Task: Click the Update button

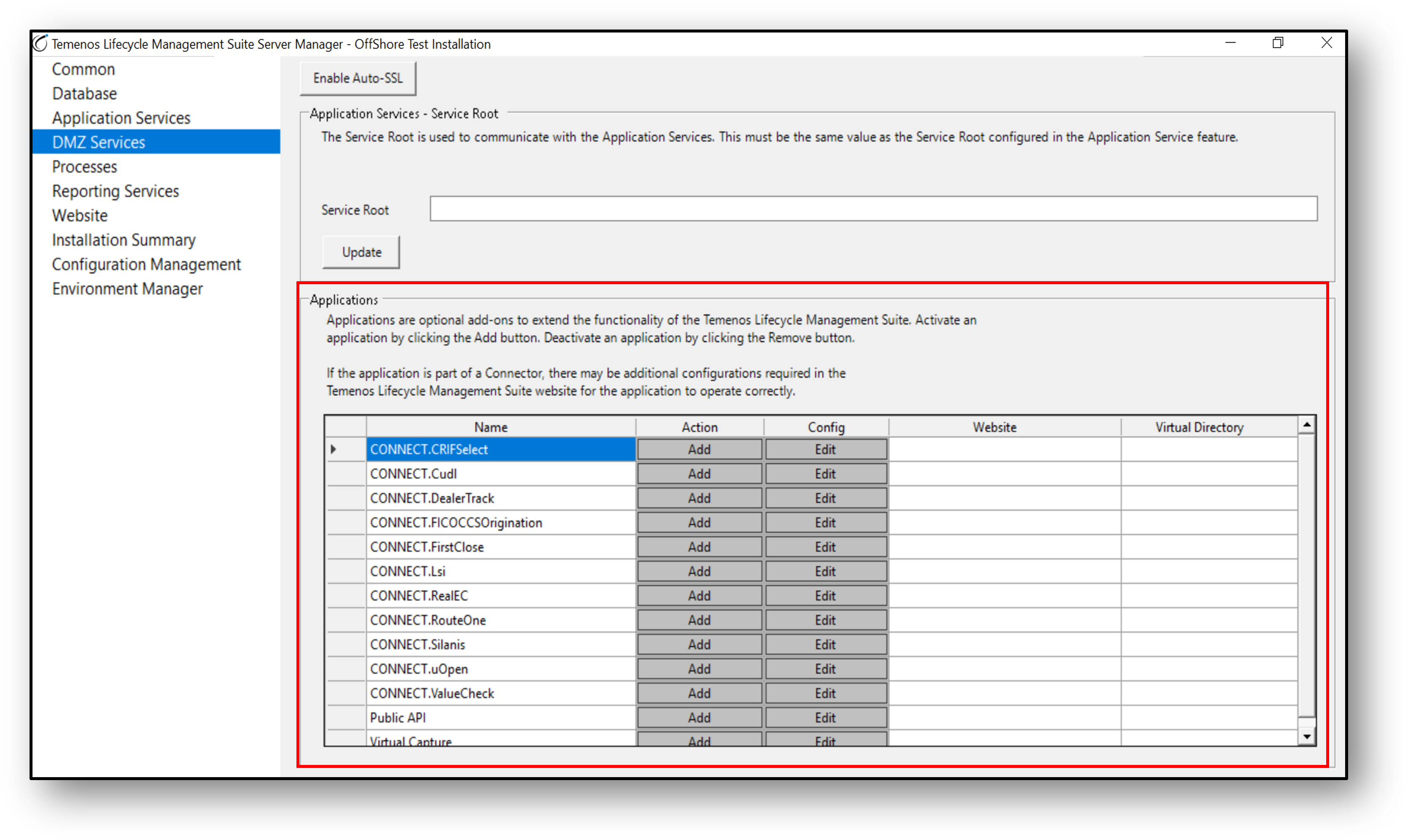Action: tap(361, 252)
